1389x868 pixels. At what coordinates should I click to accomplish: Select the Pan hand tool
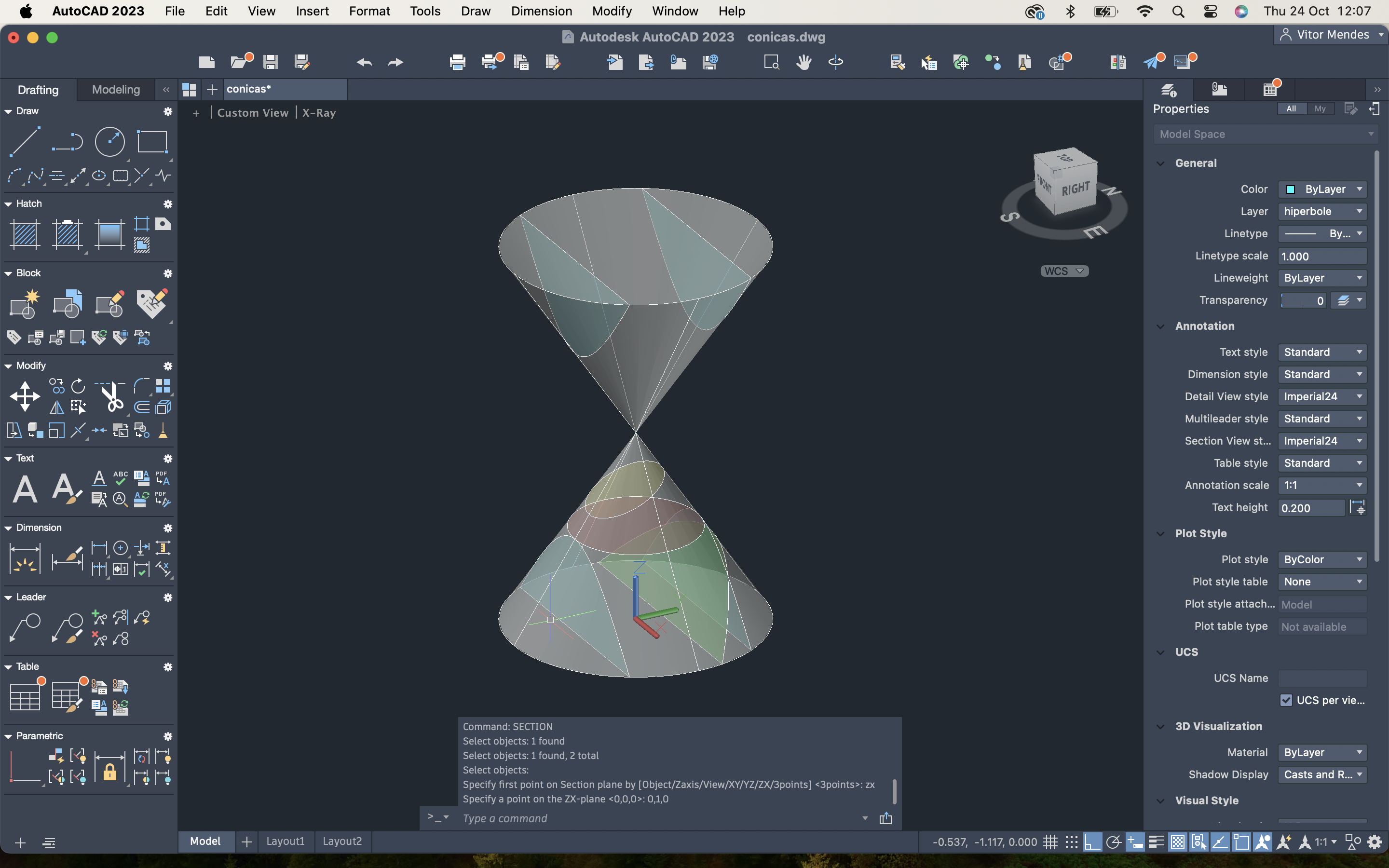[x=803, y=62]
